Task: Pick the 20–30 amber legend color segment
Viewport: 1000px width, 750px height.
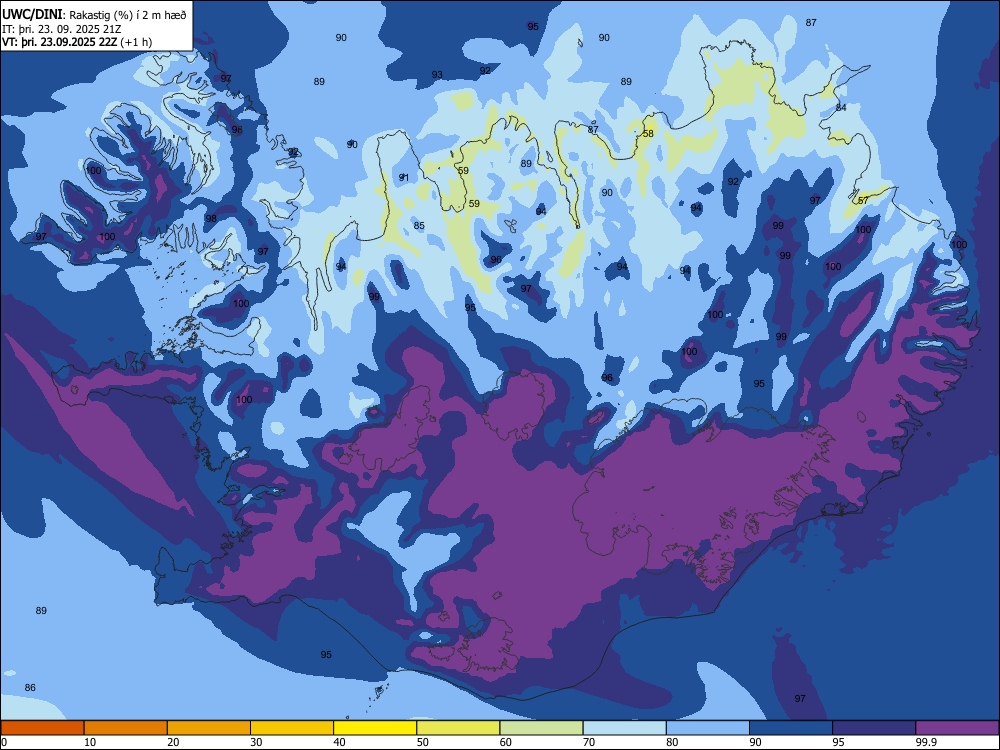Action: coord(209,728)
